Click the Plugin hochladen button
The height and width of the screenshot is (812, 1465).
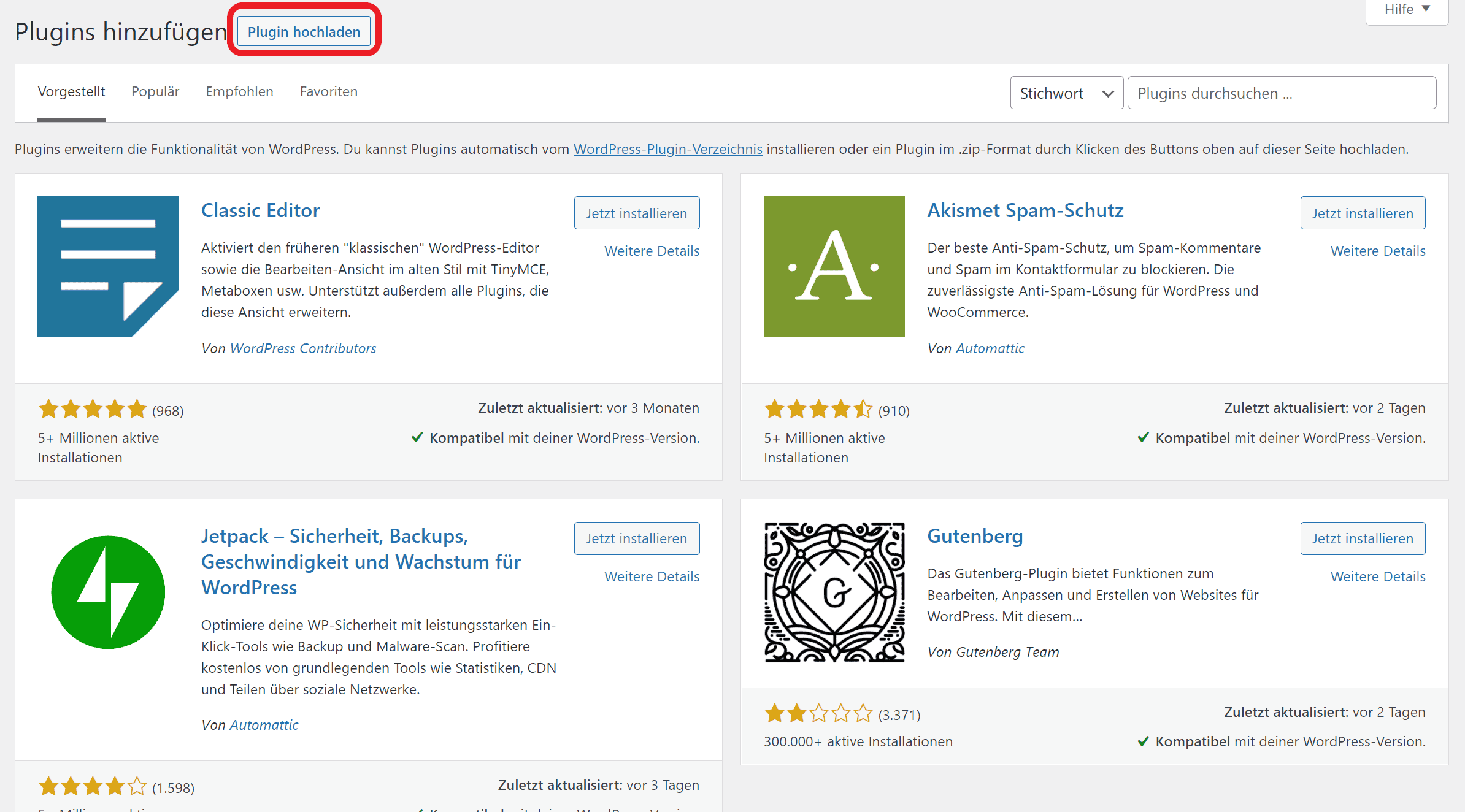[x=304, y=31]
